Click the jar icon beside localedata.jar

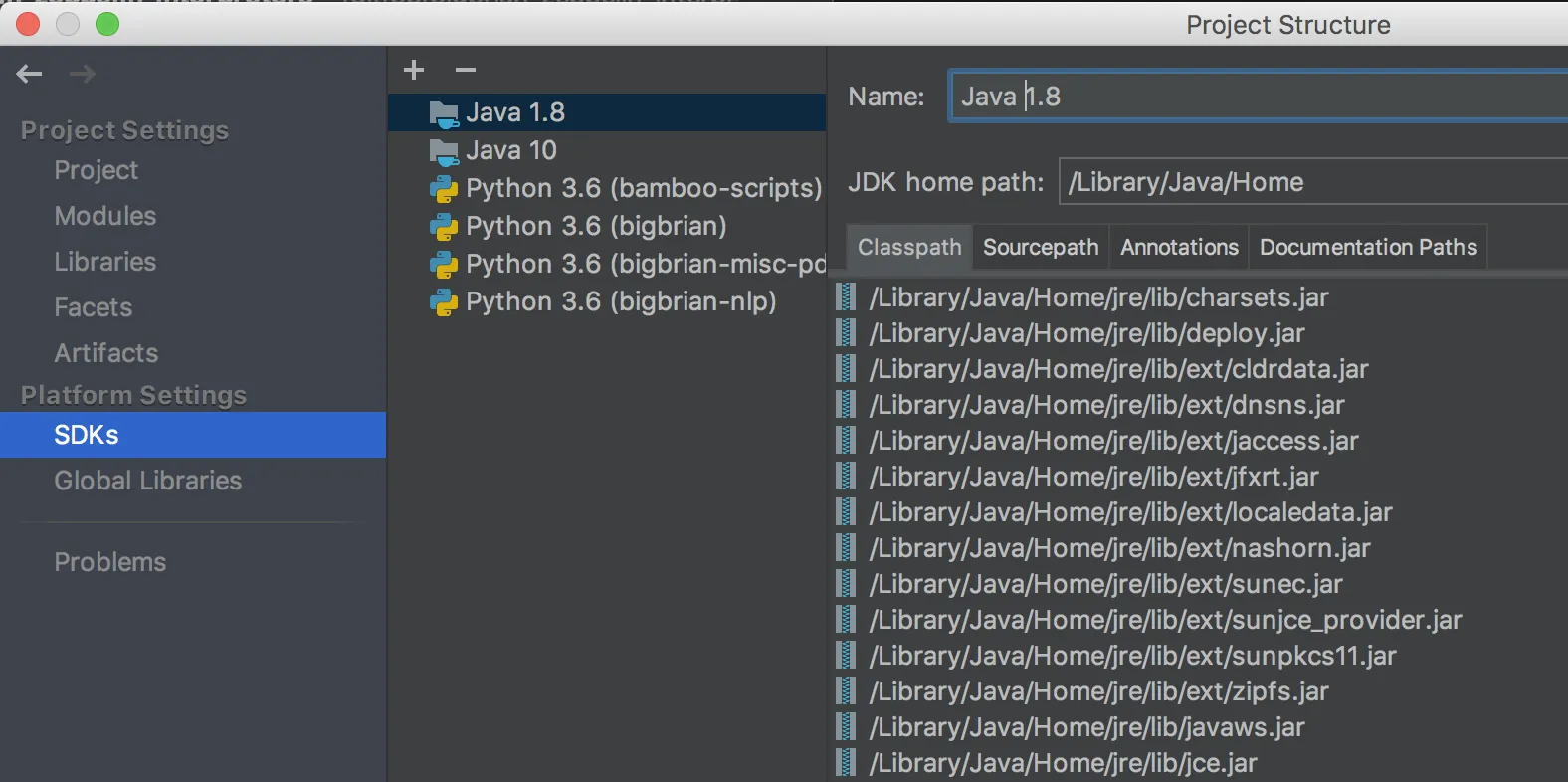(846, 511)
